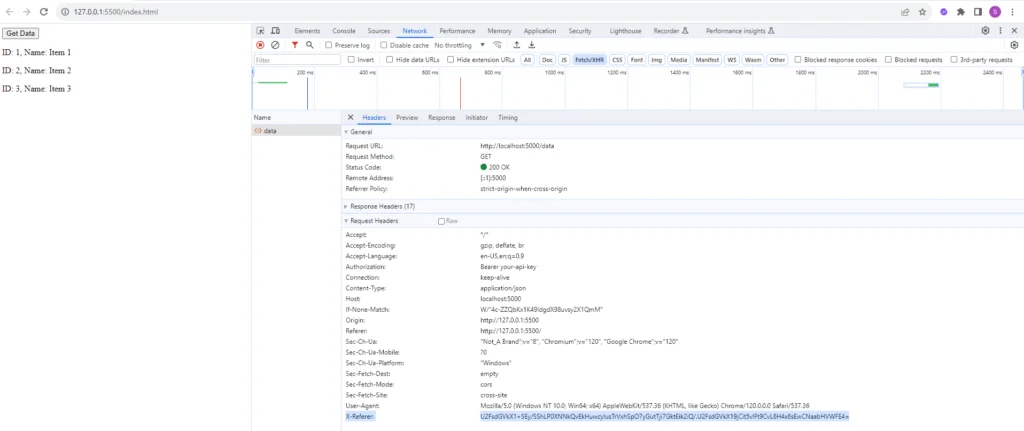This screenshot has height=431, width=1024.
Task: Check the Invert filter checkbox
Action: [x=351, y=59]
